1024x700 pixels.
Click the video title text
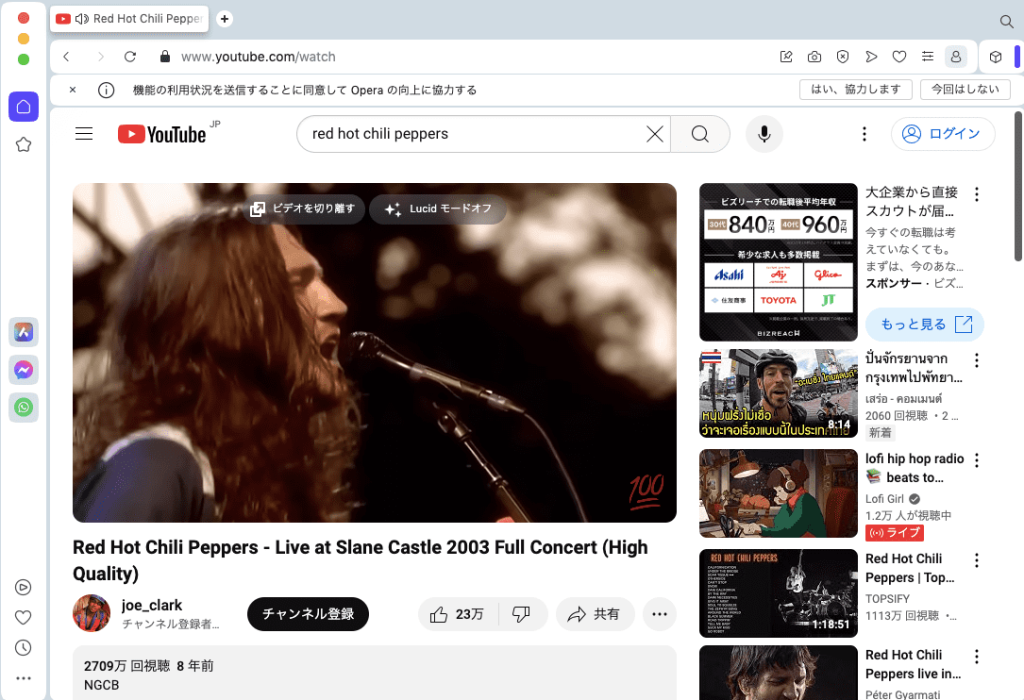[360, 560]
